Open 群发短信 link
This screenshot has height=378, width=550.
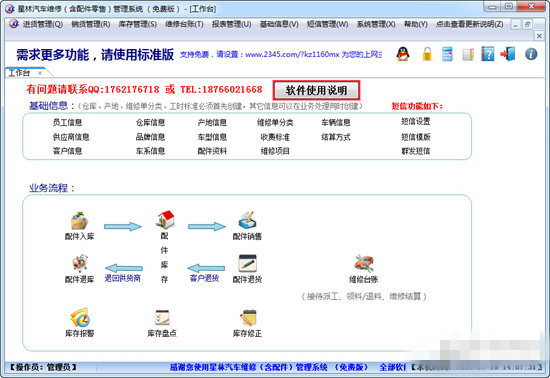coord(416,151)
